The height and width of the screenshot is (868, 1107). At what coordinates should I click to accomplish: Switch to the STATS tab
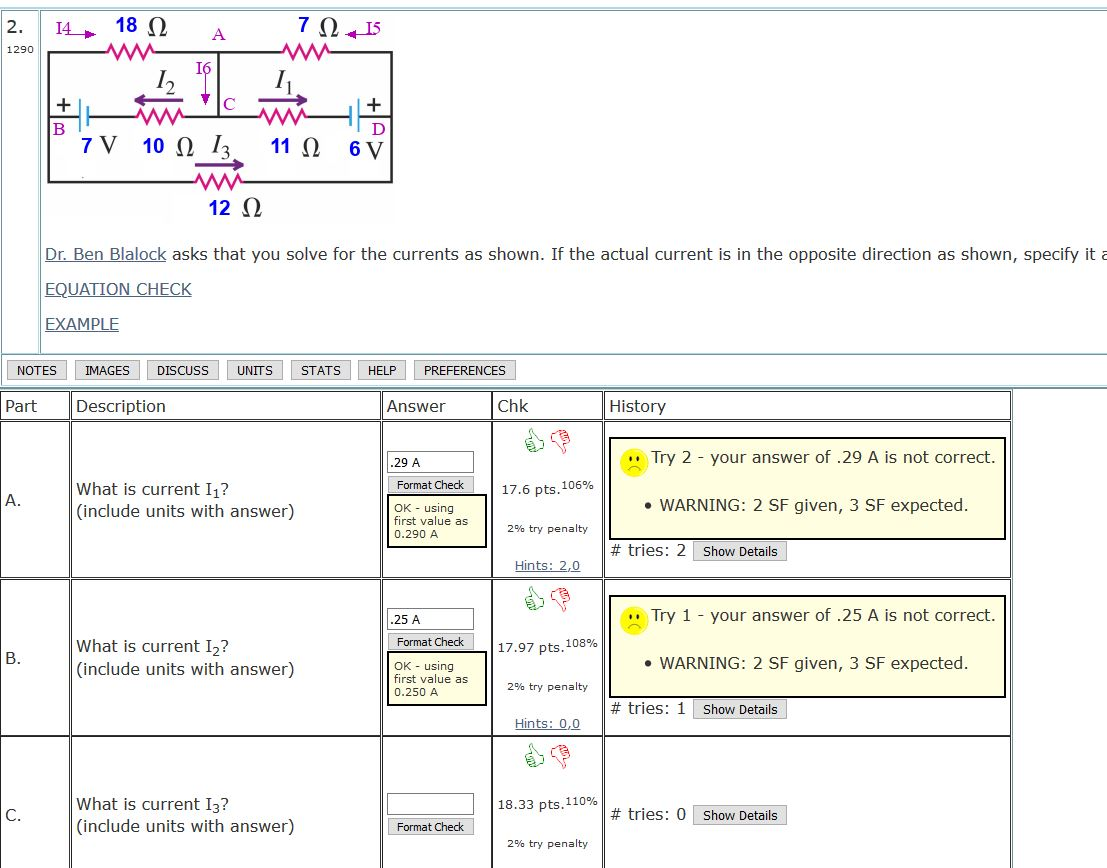pyautogui.click(x=320, y=370)
